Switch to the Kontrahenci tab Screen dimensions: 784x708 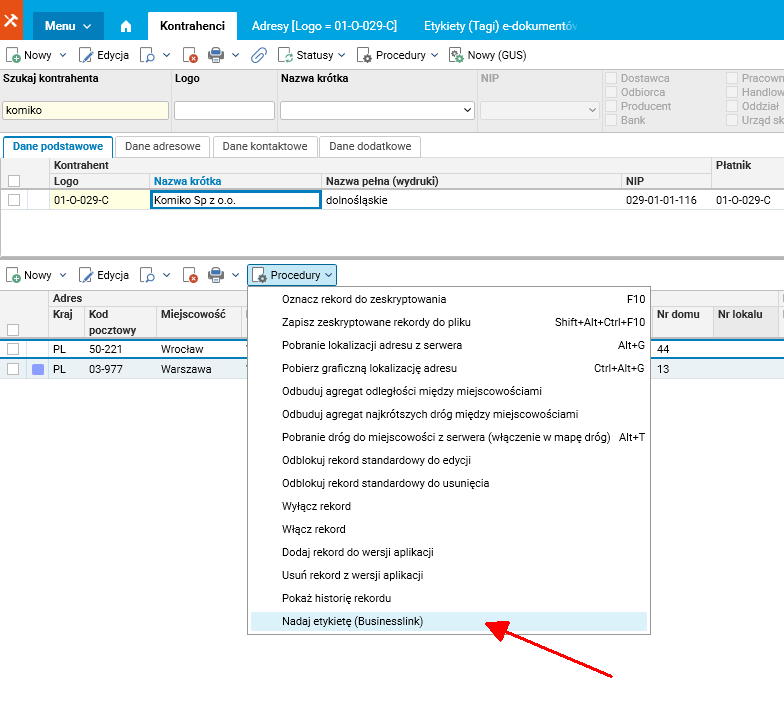pyautogui.click(x=192, y=26)
